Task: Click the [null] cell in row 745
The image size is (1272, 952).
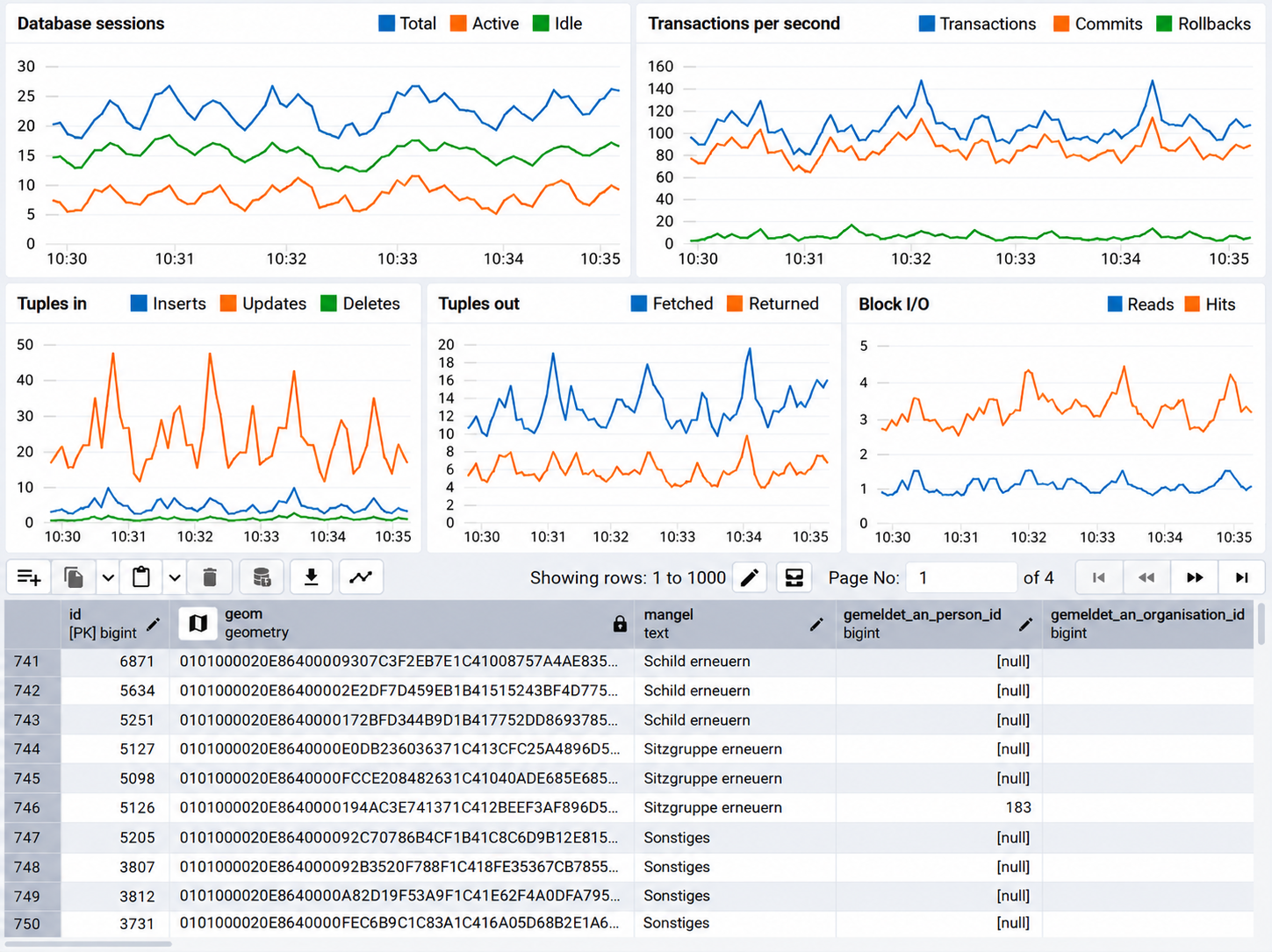Action: 938,778
